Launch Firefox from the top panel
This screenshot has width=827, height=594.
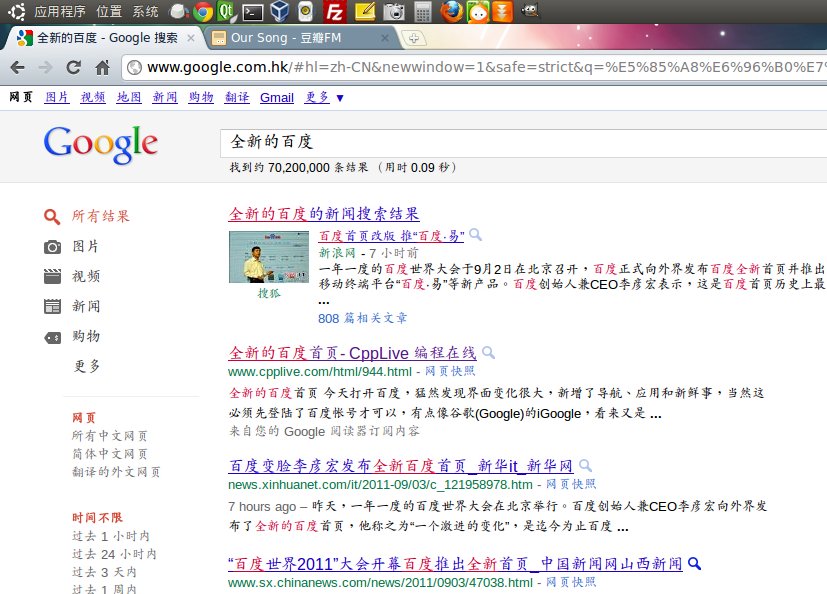(451, 11)
